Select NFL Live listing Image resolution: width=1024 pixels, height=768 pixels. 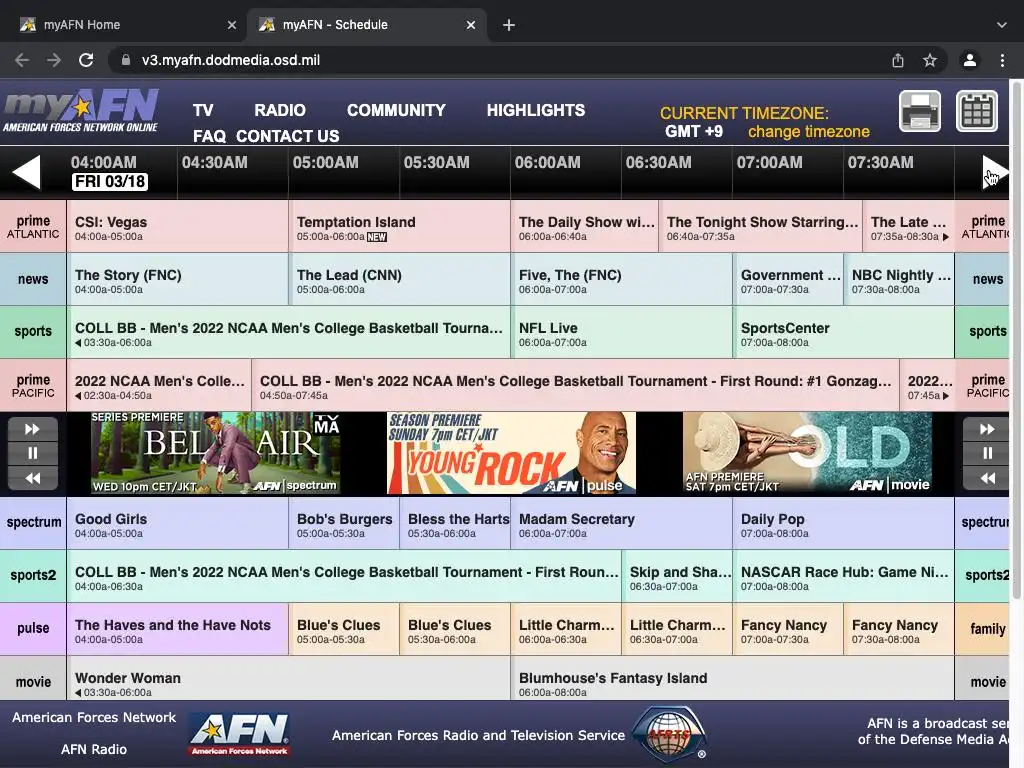622,332
